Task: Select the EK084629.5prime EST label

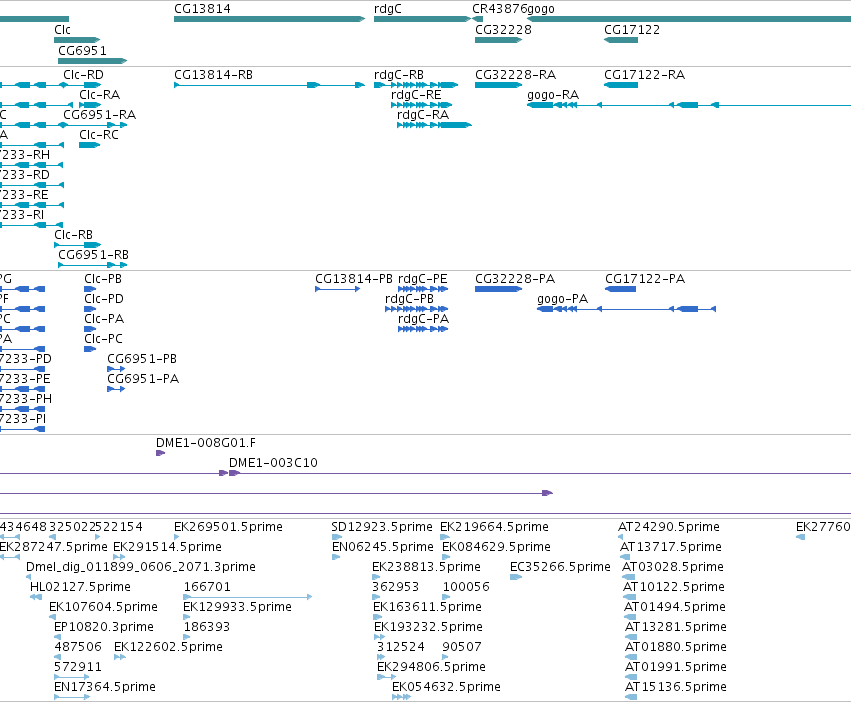Action: point(496,547)
